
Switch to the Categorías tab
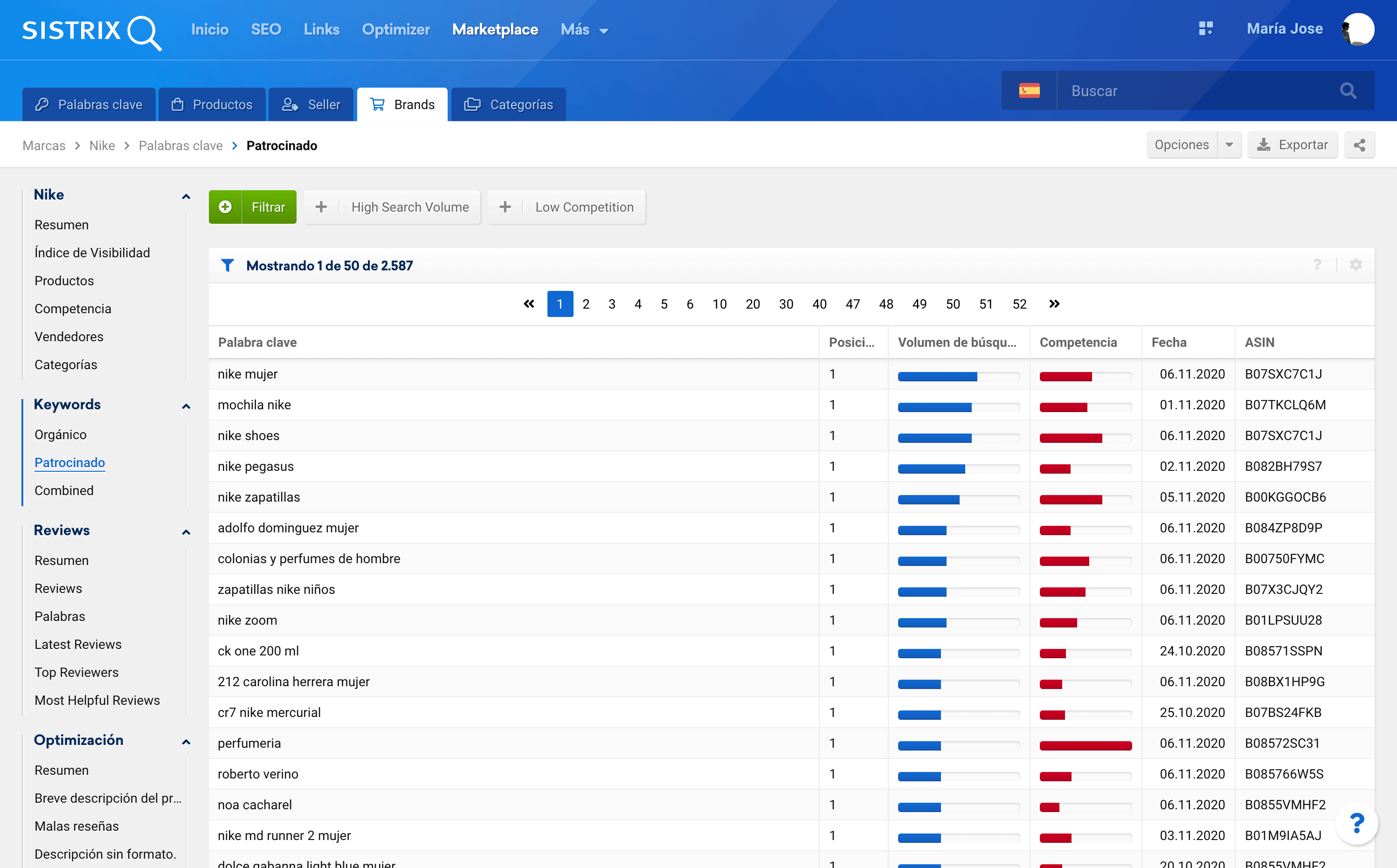point(508,104)
